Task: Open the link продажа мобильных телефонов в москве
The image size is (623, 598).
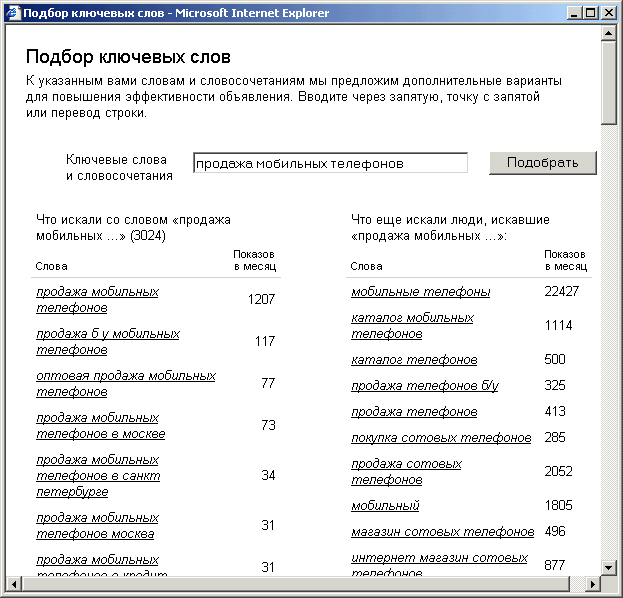Action: pos(101,426)
